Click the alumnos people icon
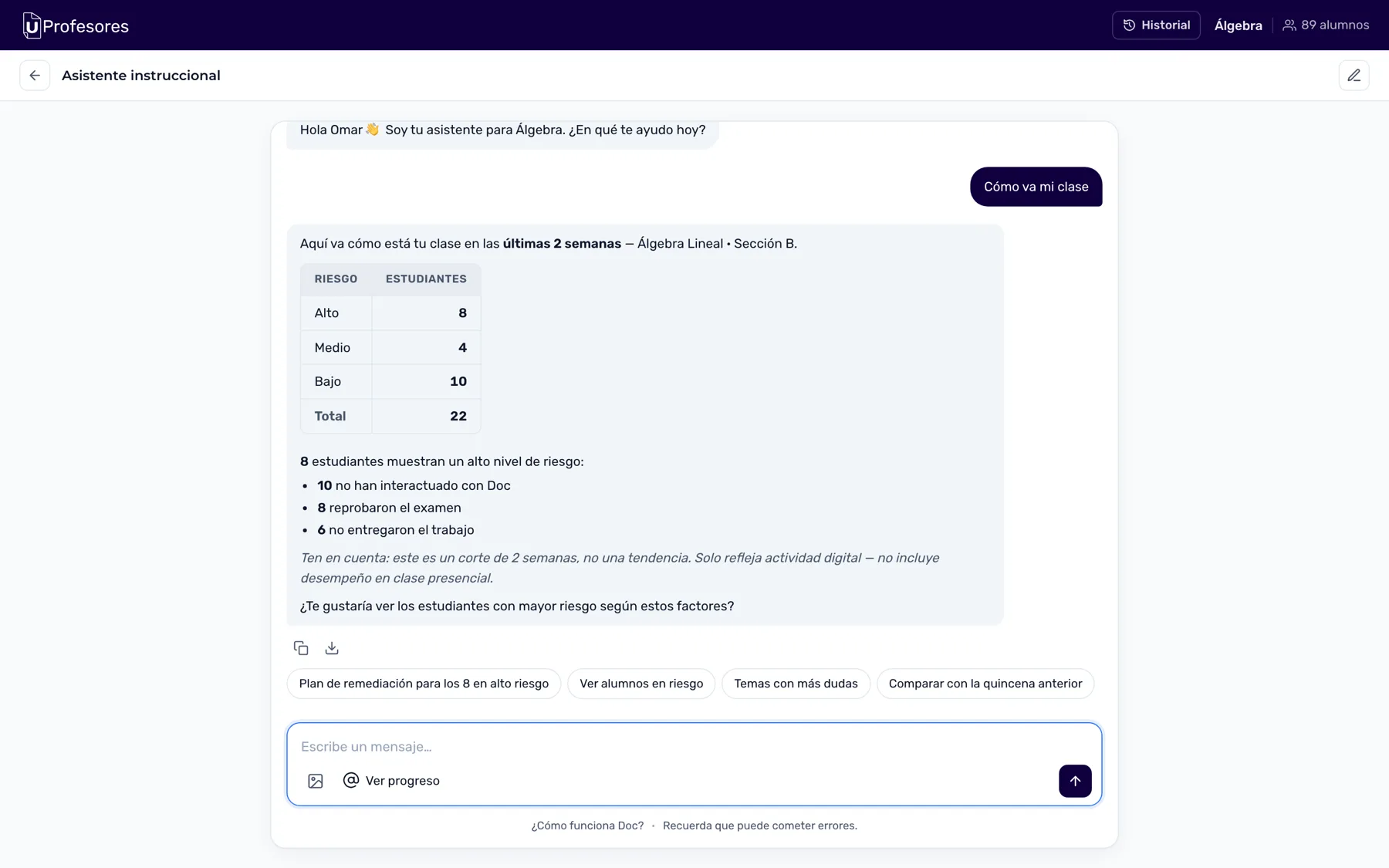The height and width of the screenshot is (868, 1389). [1289, 25]
